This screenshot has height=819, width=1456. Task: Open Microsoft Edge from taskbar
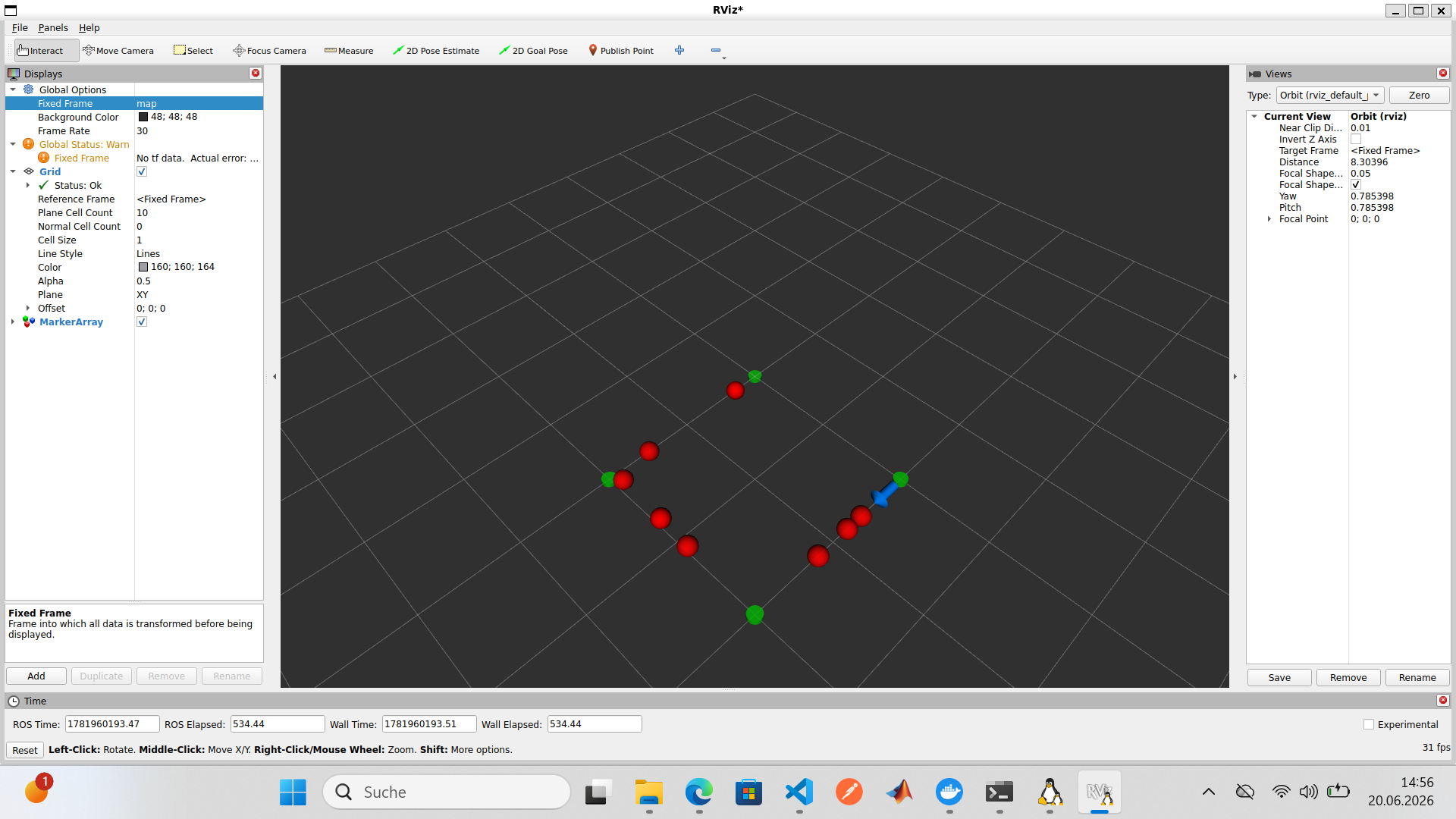(x=699, y=792)
